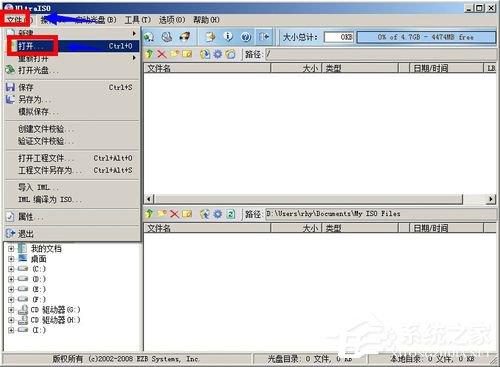Open the 工具(T) menu
Screen dimensions: 500x367
tap(138, 20)
